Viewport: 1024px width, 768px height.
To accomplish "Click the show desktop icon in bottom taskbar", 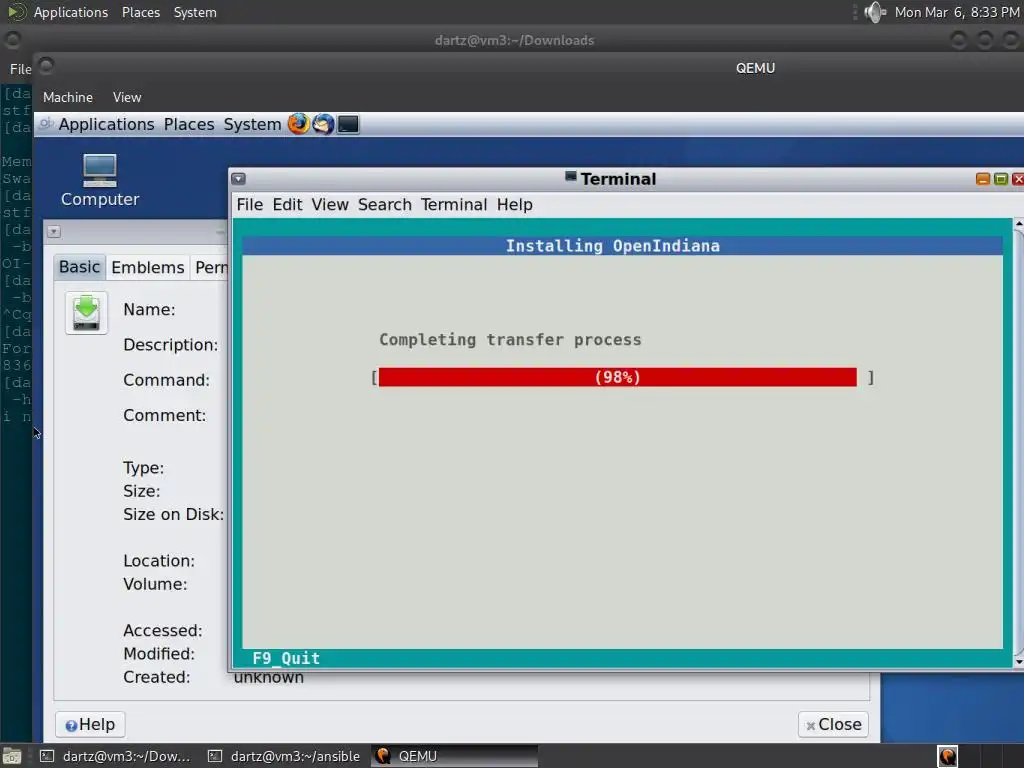I will [12, 756].
